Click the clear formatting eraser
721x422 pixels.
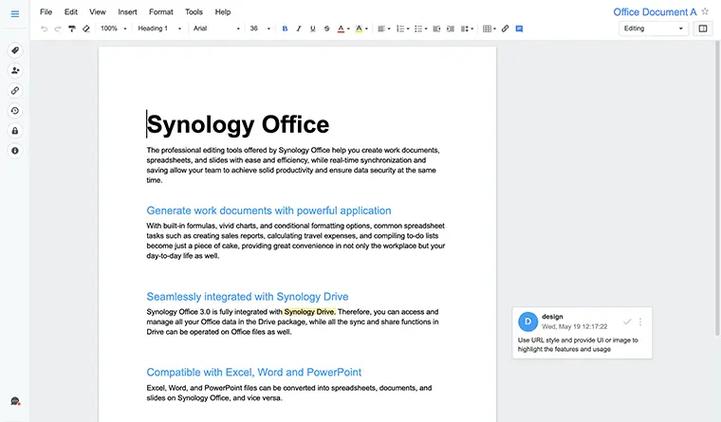86,29
